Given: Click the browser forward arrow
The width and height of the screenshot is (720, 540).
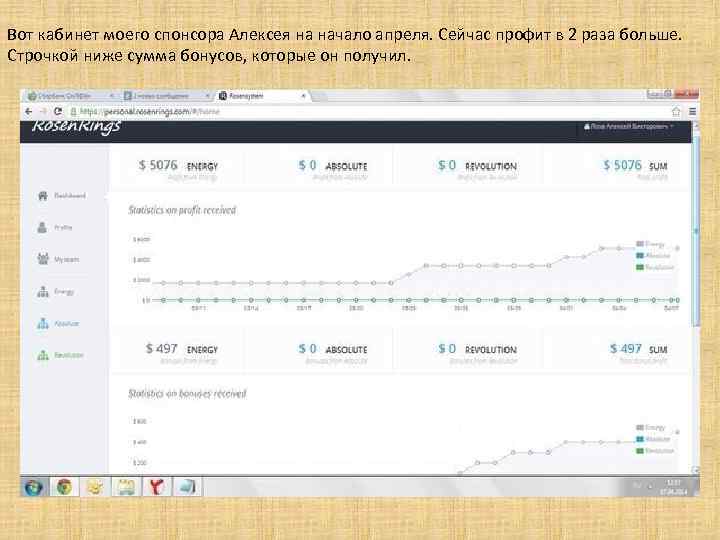Looking at the screenshot, I should (x=43, y=112).
